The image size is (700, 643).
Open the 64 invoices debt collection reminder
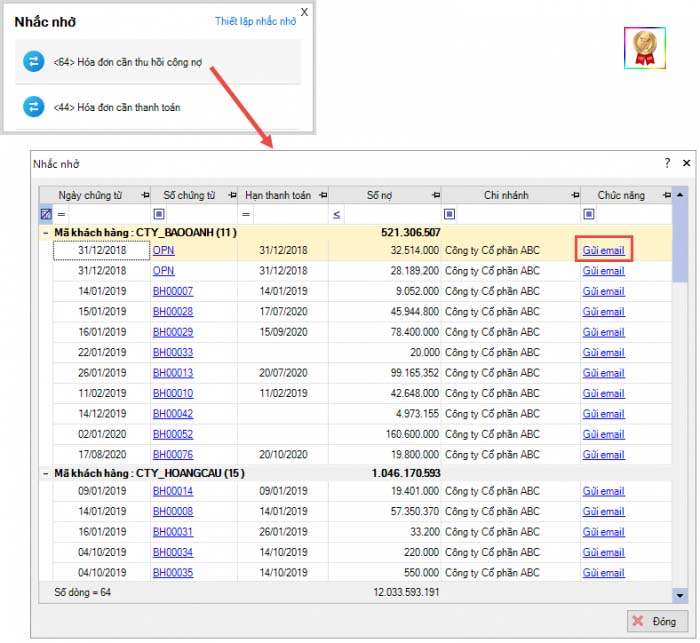157,62
